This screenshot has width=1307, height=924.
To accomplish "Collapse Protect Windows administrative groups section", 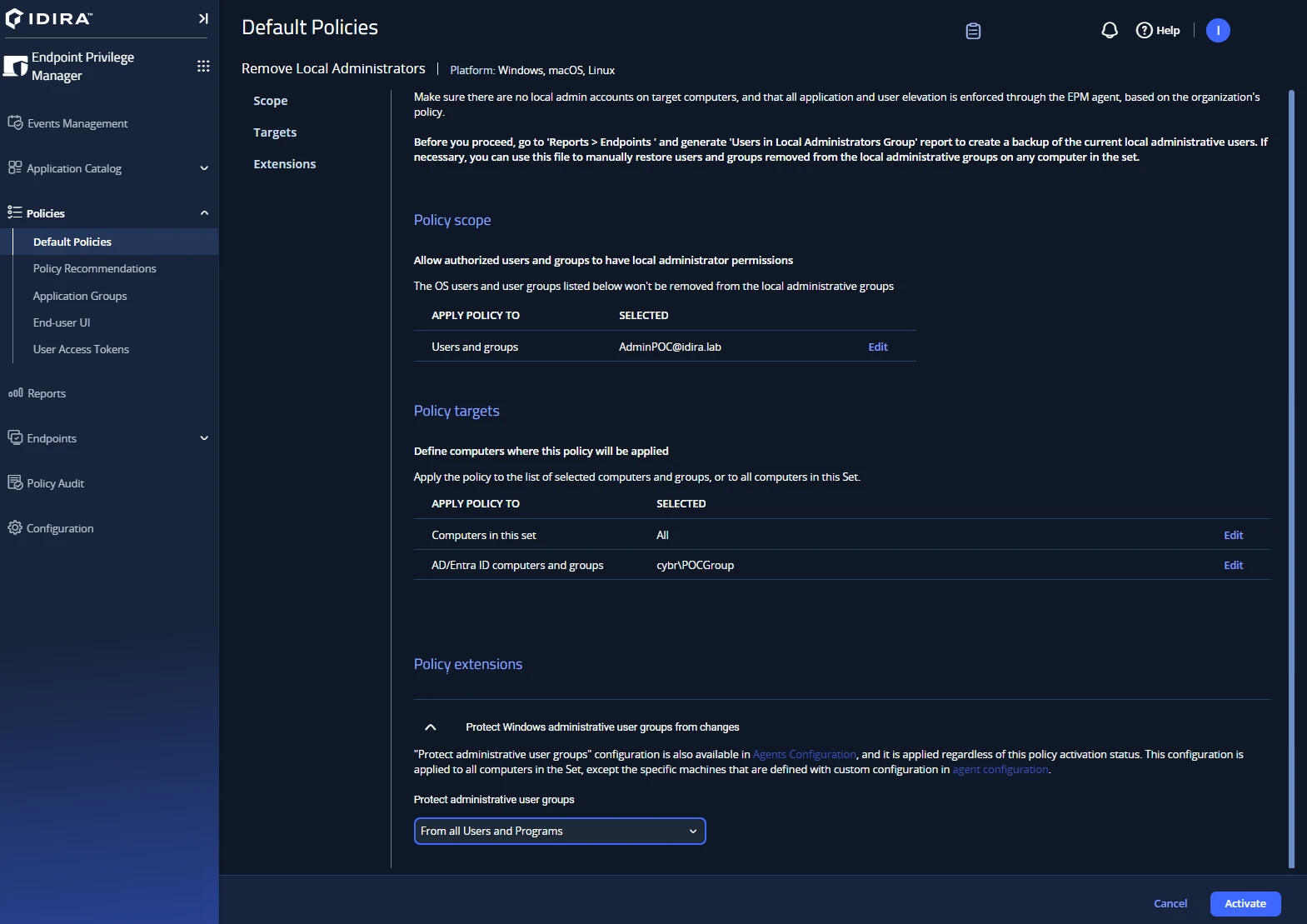I will coord(431,727).
